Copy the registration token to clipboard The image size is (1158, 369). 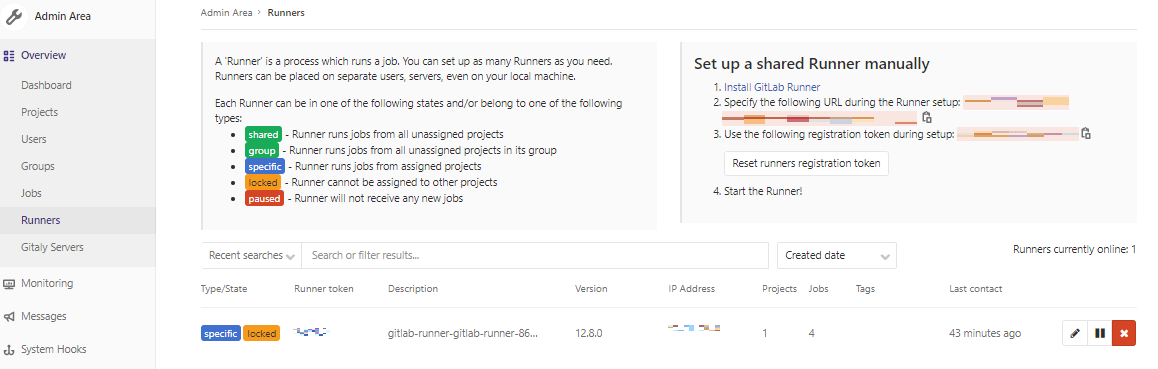(x=1086, y=134)
